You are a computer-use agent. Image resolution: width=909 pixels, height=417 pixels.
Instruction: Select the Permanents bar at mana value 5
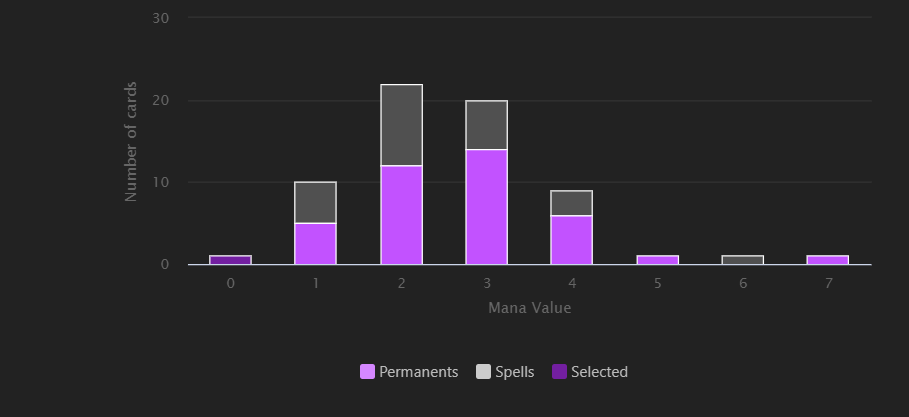[657, 260]
